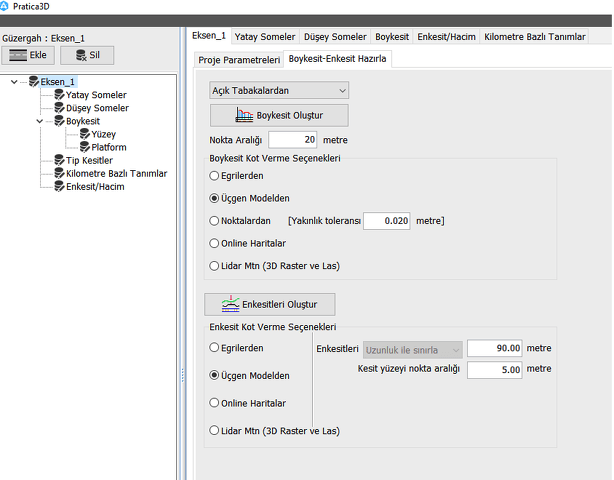Enable Lidar Mtn option for Enkesit
Viewport: 614px width, 480px height.
pos(215,431)
